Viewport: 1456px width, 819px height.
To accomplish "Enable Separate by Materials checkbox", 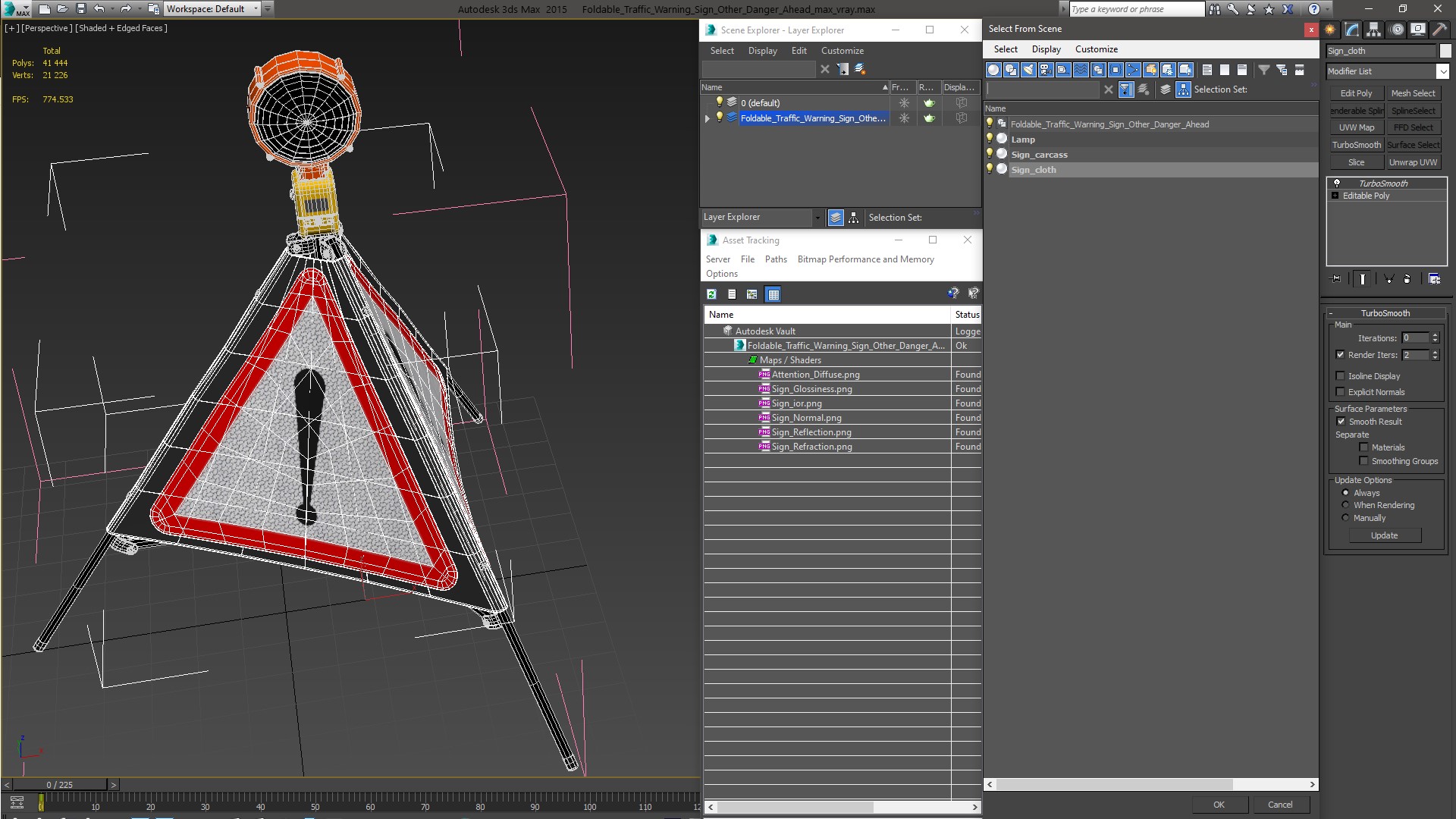I will pos(1363,447).
